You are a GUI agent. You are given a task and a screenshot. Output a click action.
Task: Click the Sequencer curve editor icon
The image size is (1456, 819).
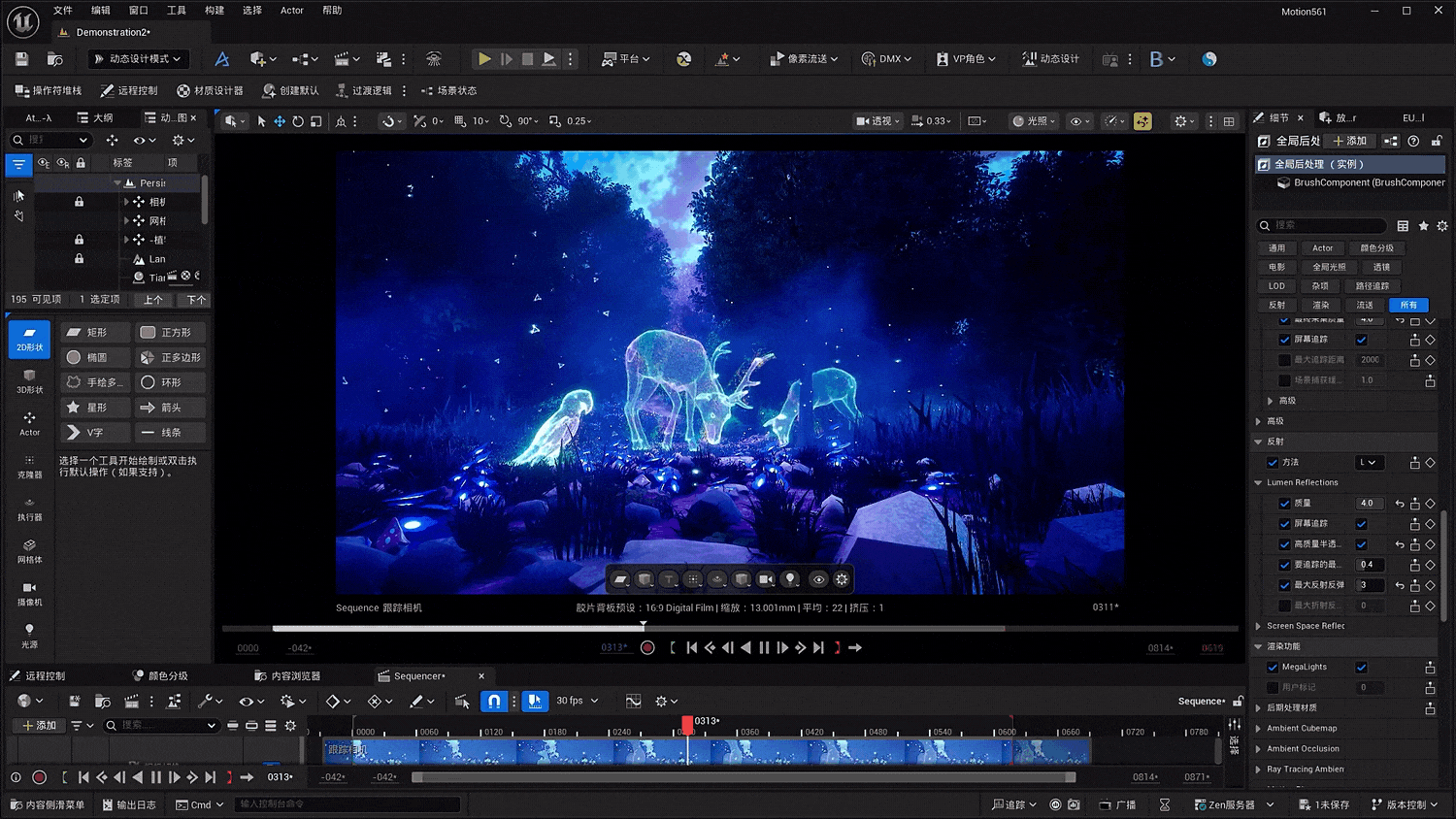coord(634,701)
